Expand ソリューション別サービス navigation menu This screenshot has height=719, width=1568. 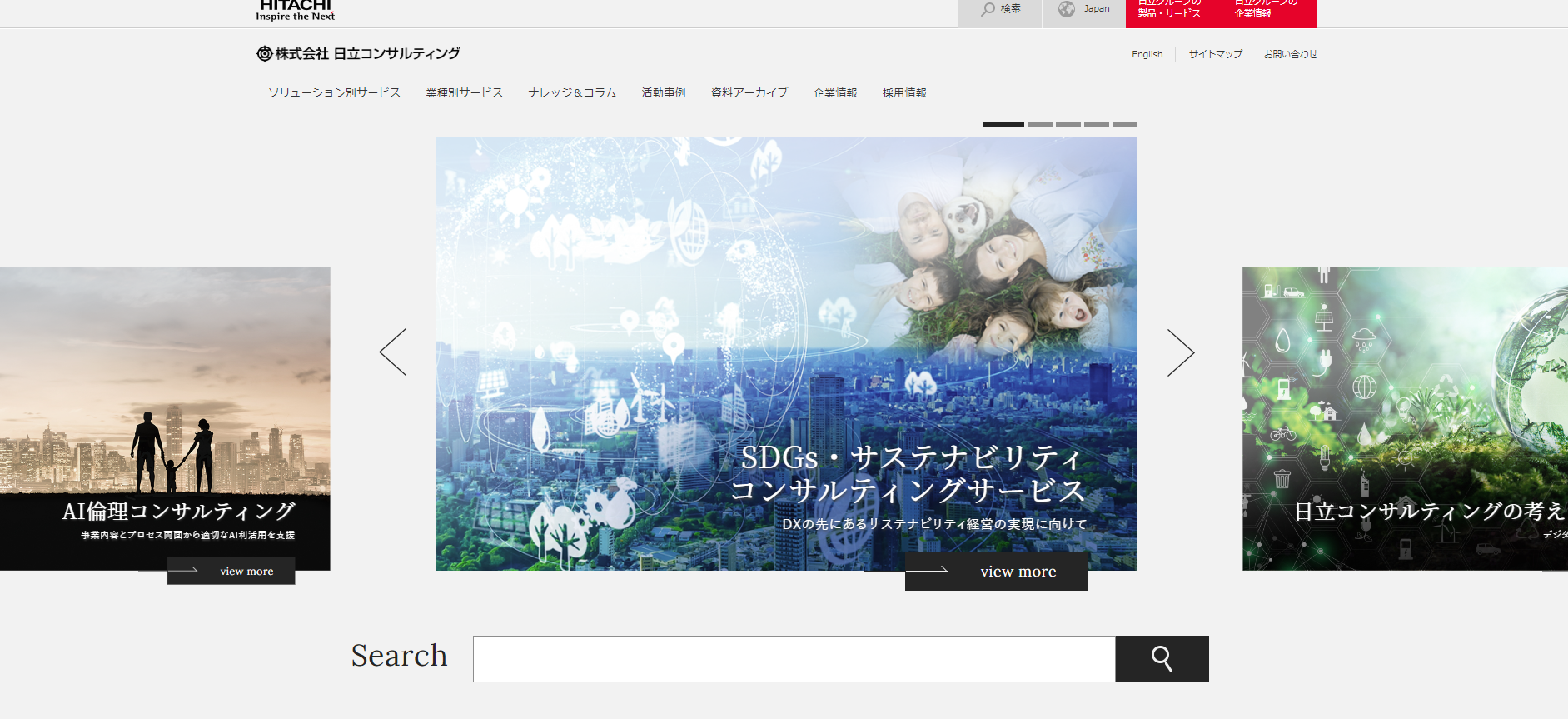(334, 93)
